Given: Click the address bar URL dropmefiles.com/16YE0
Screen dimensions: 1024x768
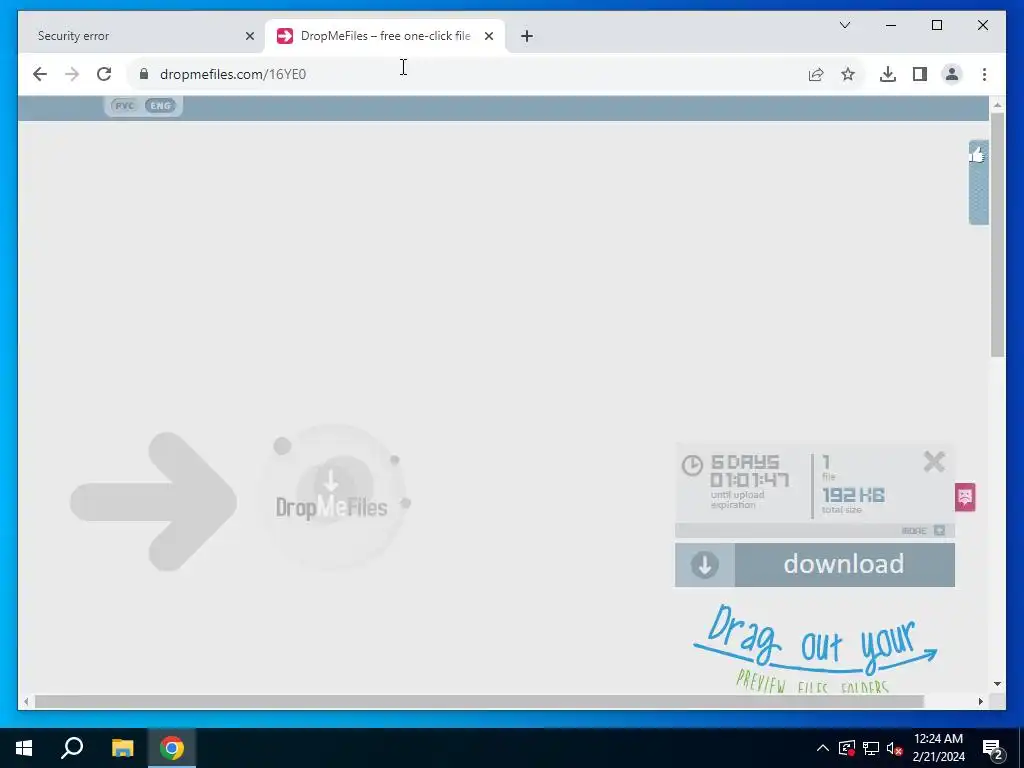Looking at the screenshot, I should (233, 74).
